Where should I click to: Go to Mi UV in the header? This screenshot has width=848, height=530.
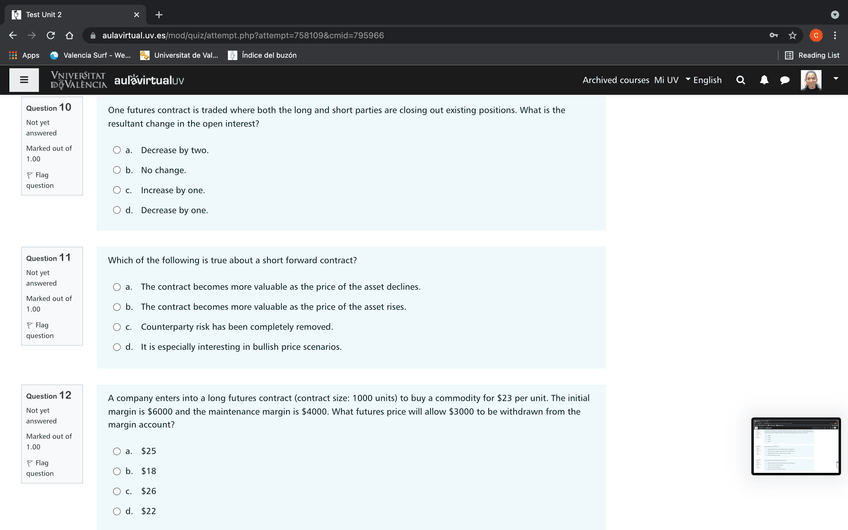point(665,80)
